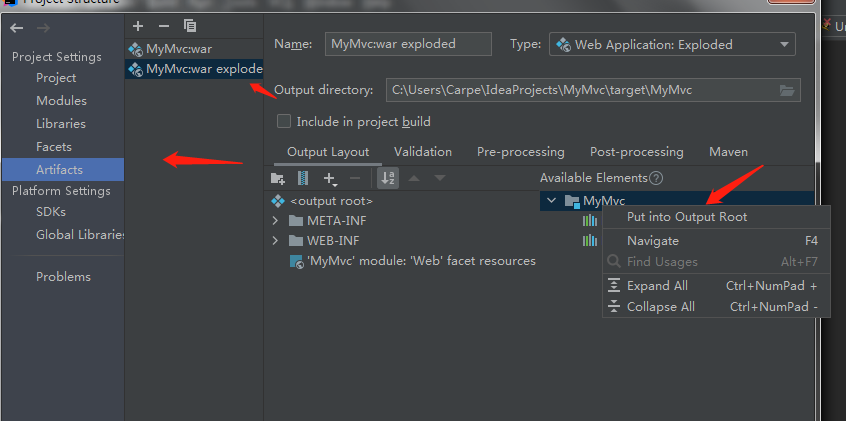Choose Put into Output Root
The image size is (846, 421).
pyautogui.click(x=715, y=217)
